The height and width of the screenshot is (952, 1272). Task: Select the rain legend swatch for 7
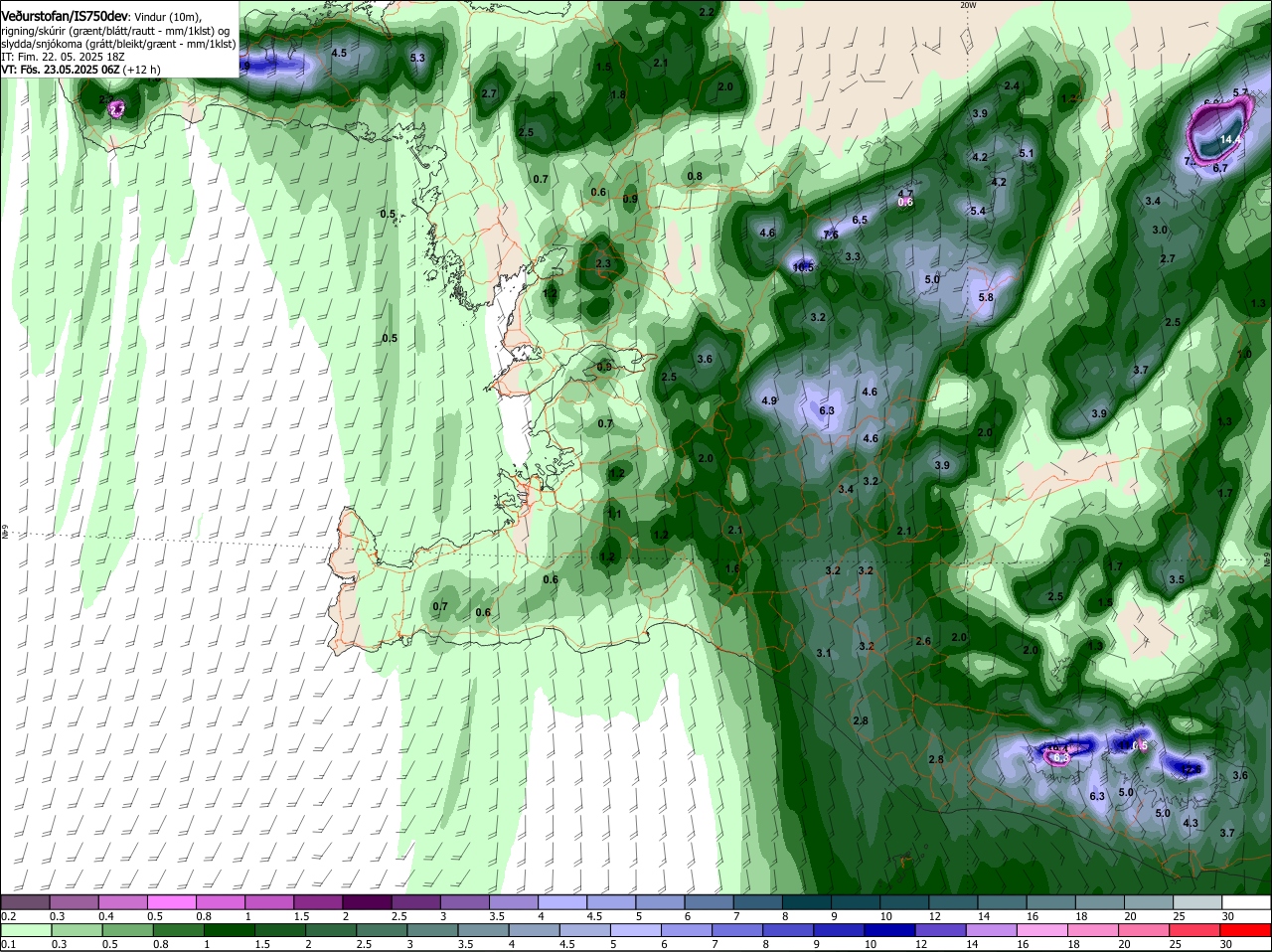click(737, 930)
